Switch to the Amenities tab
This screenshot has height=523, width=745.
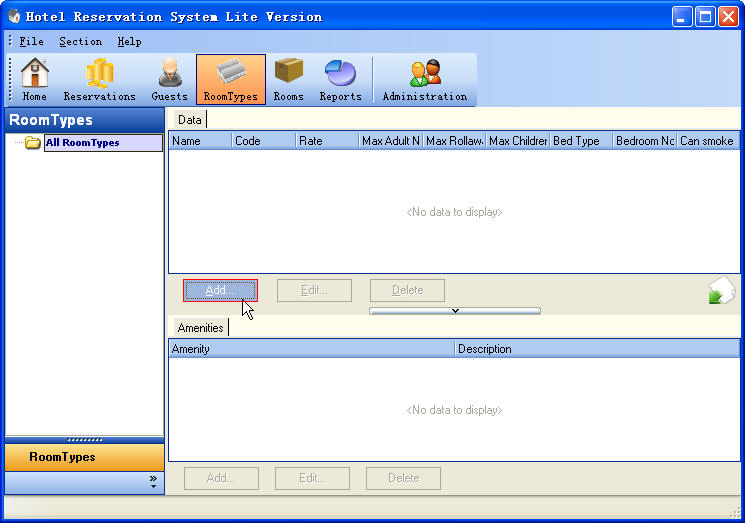[200, 328]
